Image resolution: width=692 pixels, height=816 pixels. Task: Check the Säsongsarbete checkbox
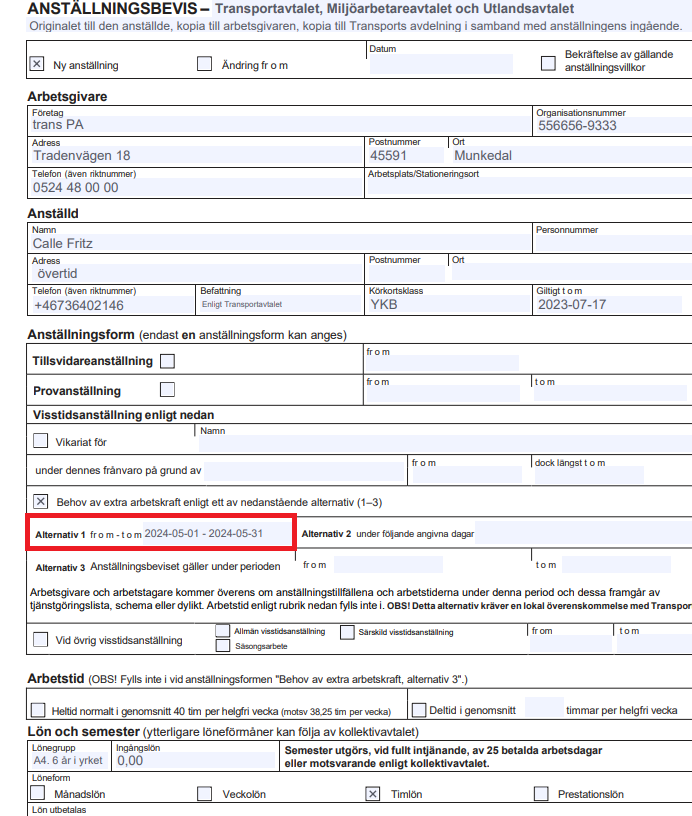(223, 646)
